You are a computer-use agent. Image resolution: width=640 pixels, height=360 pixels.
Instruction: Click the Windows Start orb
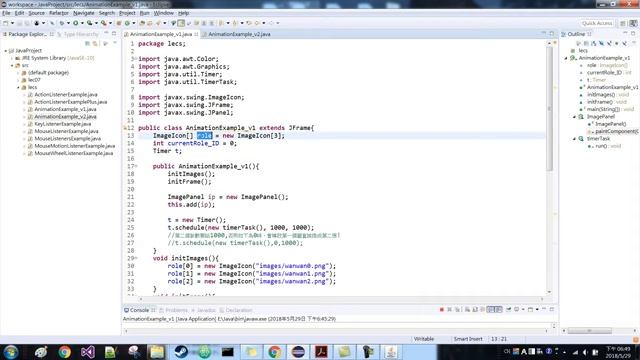pos(11,352)
